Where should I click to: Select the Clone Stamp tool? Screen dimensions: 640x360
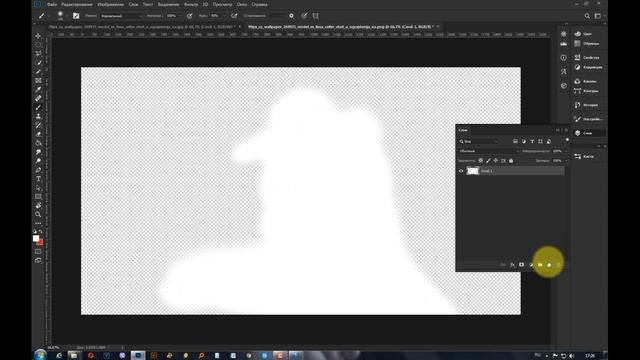(x=38, y=116)
